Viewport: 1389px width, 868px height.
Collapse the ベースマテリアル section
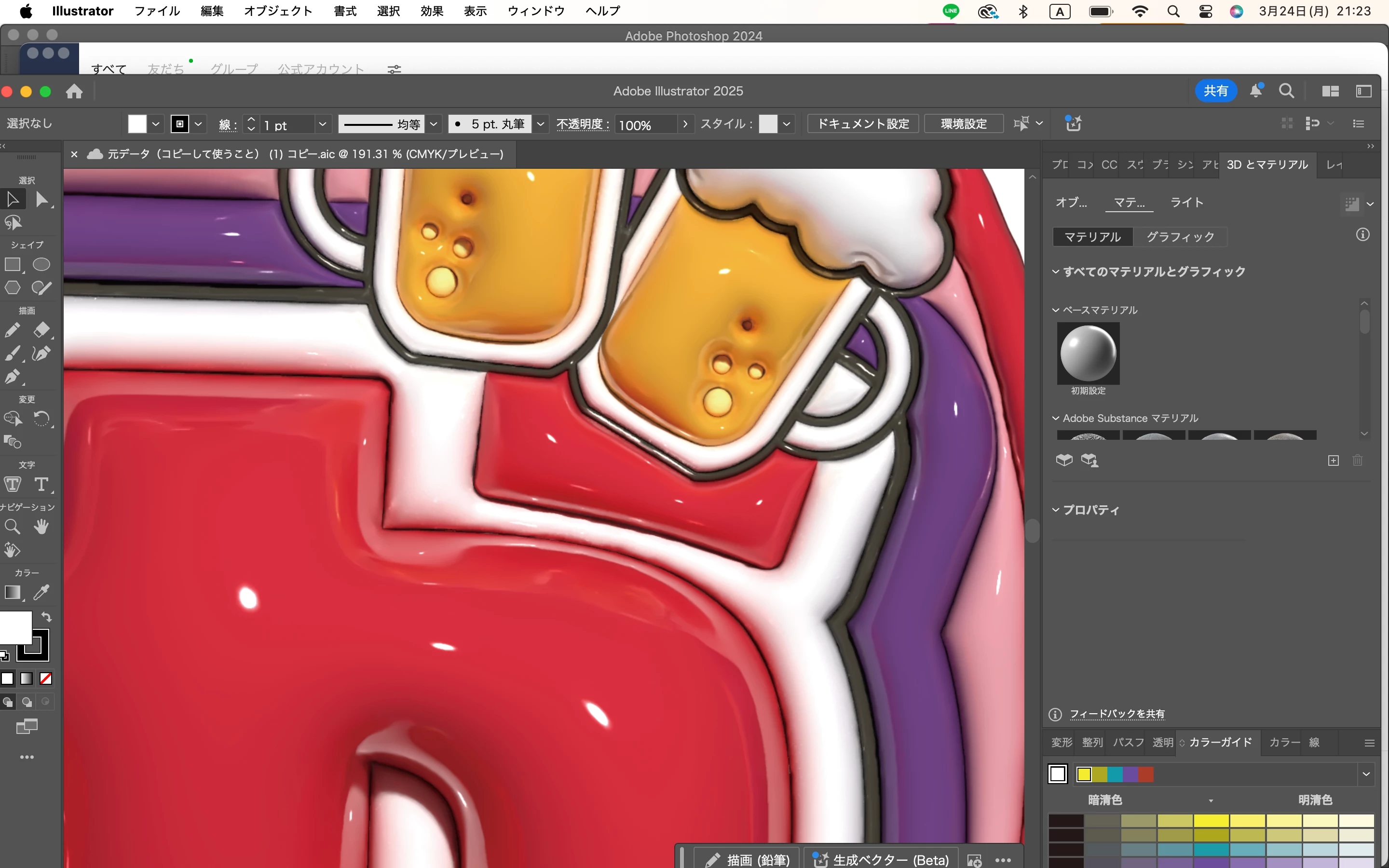(x=1056, y=310)
